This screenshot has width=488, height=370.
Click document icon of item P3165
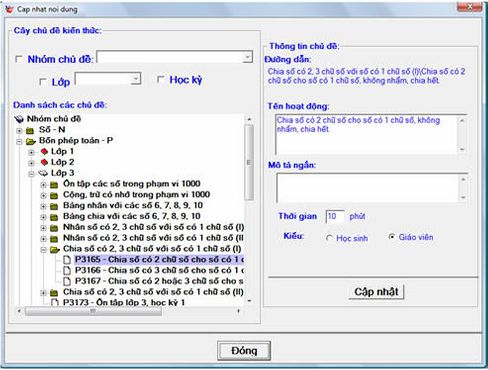[x=67, y=260]
